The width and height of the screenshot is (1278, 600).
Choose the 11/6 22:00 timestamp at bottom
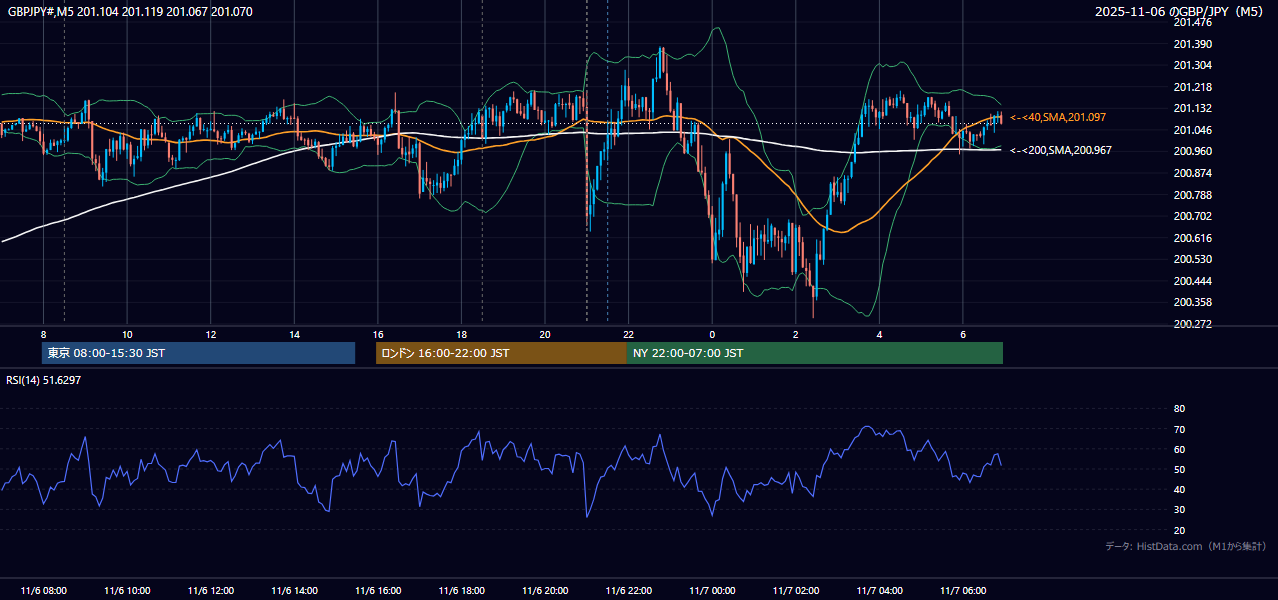[628, 591]
